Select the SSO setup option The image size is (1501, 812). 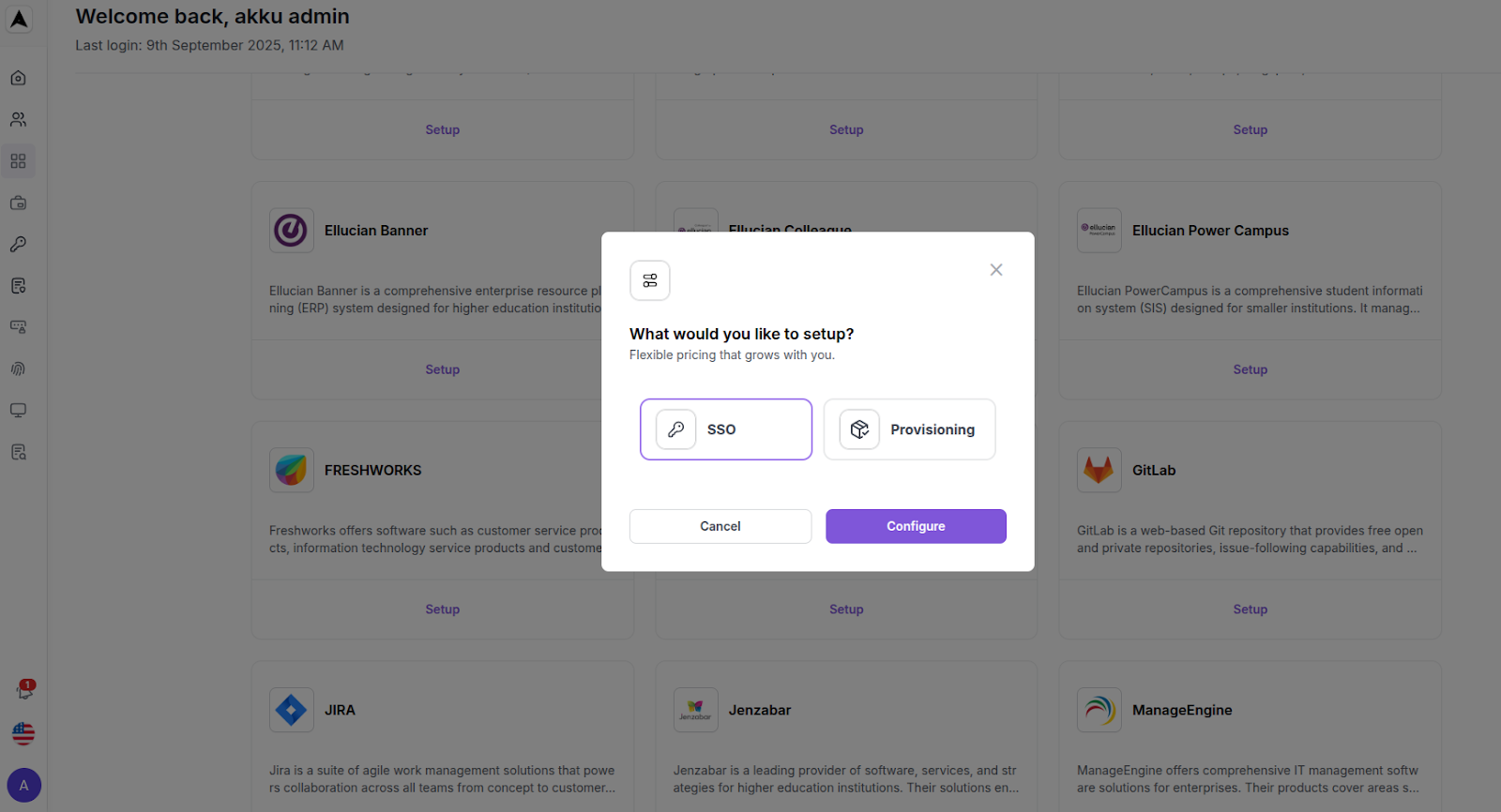724,429
